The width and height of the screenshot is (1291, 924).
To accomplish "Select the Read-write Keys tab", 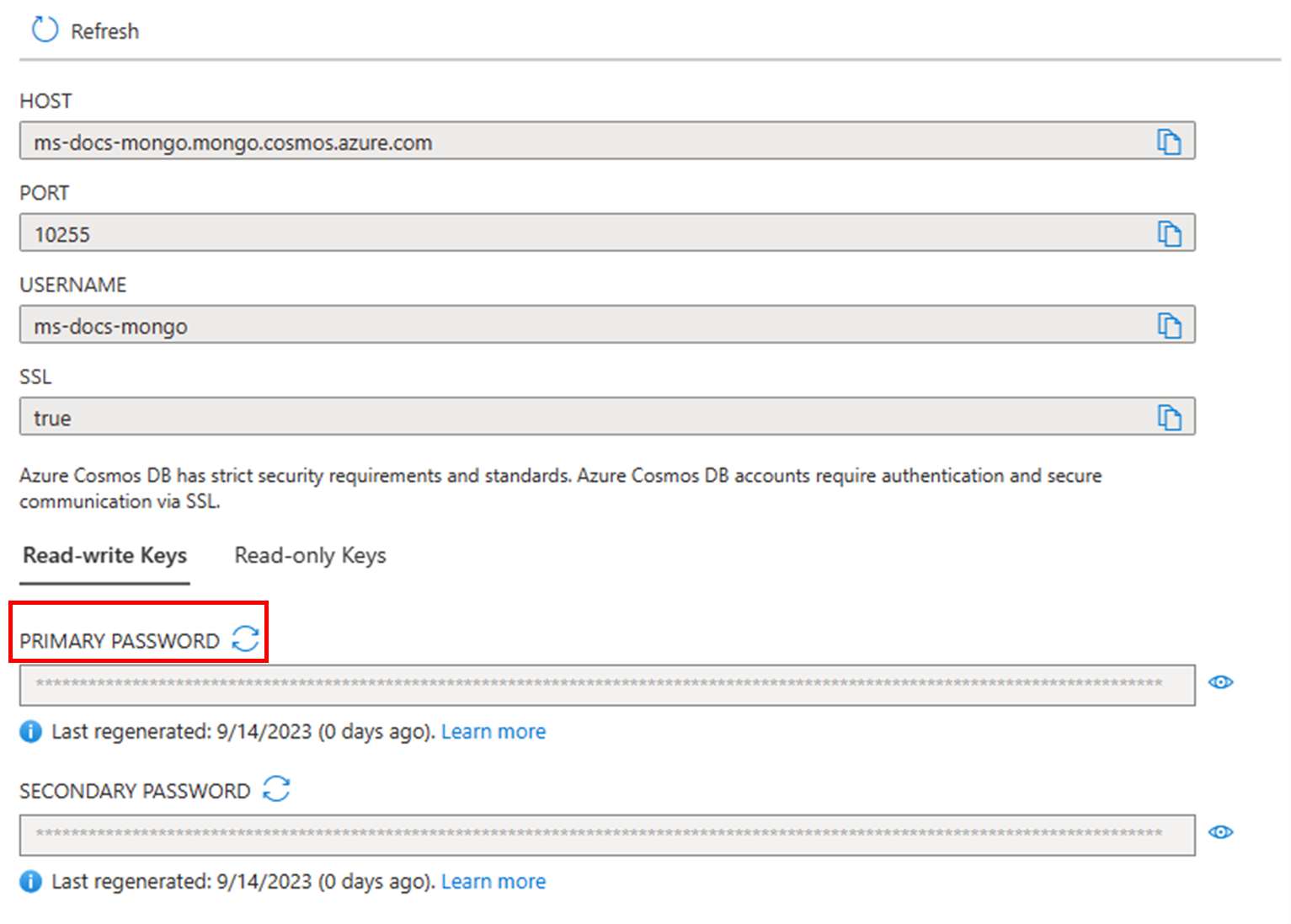I will [104, 556].
